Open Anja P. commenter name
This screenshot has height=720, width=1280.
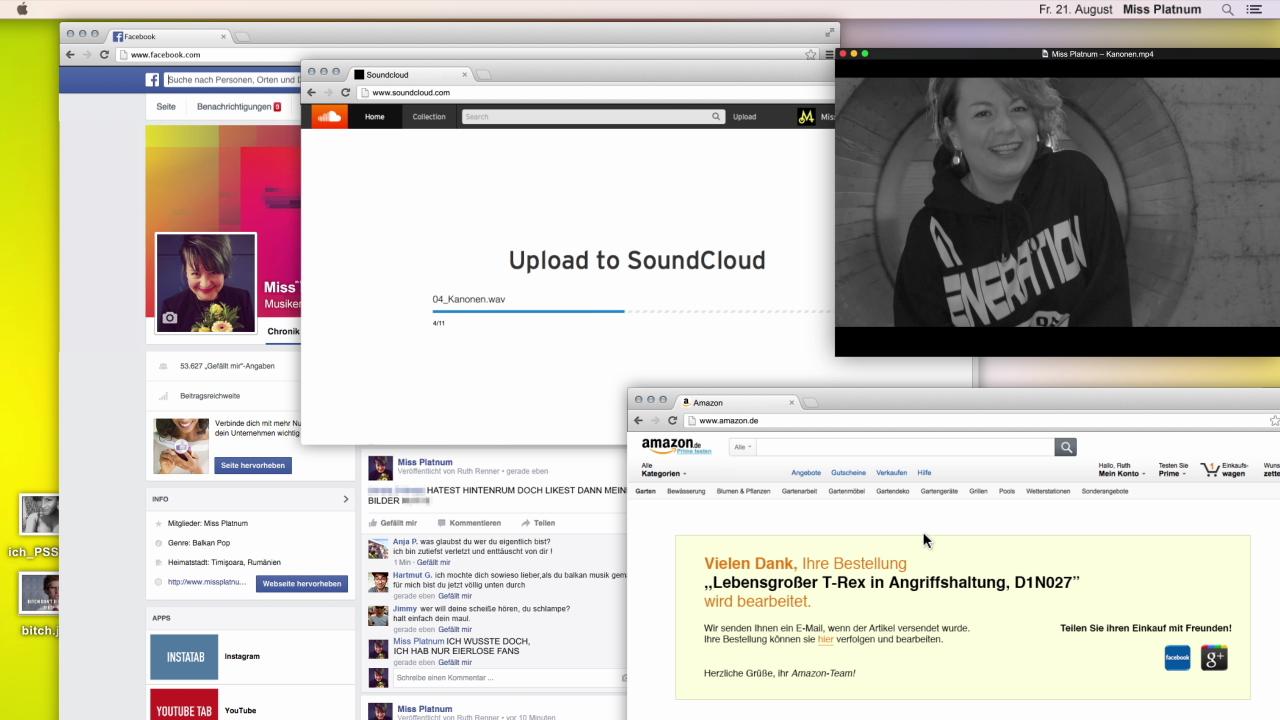coord(405,541)
